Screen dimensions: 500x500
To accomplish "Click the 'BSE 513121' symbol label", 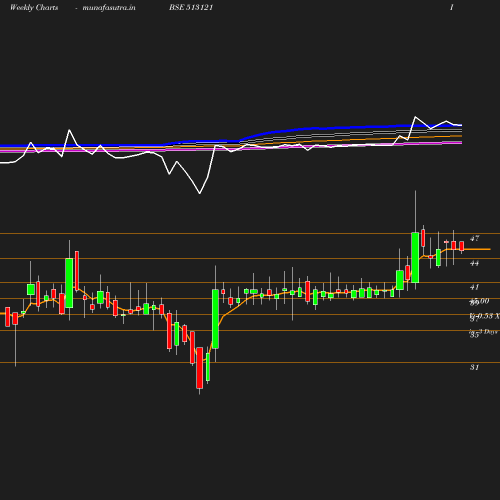I will tap(191, 8).
